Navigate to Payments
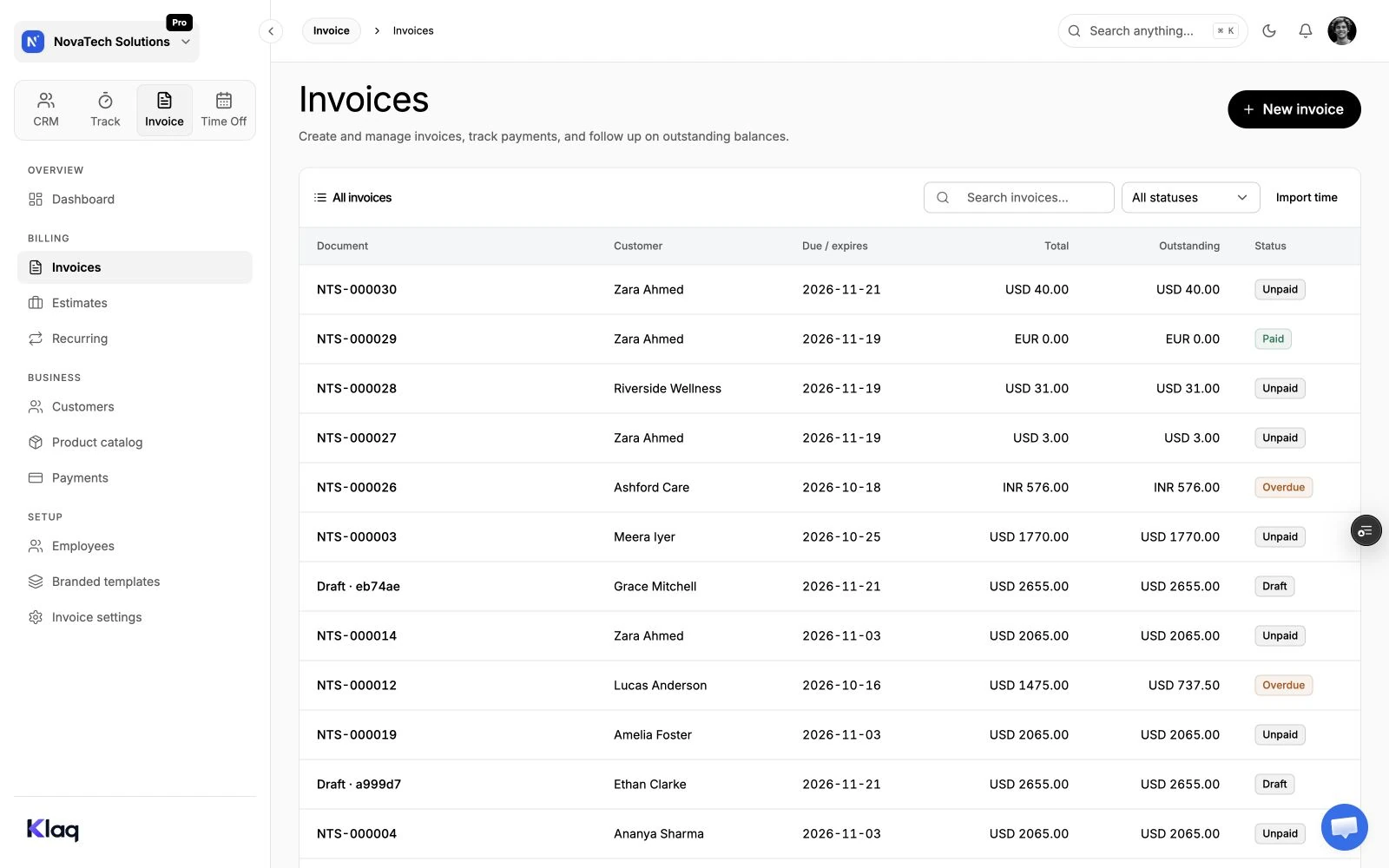This screenshot has width=1389, height=868. click(x=135, y=478)
